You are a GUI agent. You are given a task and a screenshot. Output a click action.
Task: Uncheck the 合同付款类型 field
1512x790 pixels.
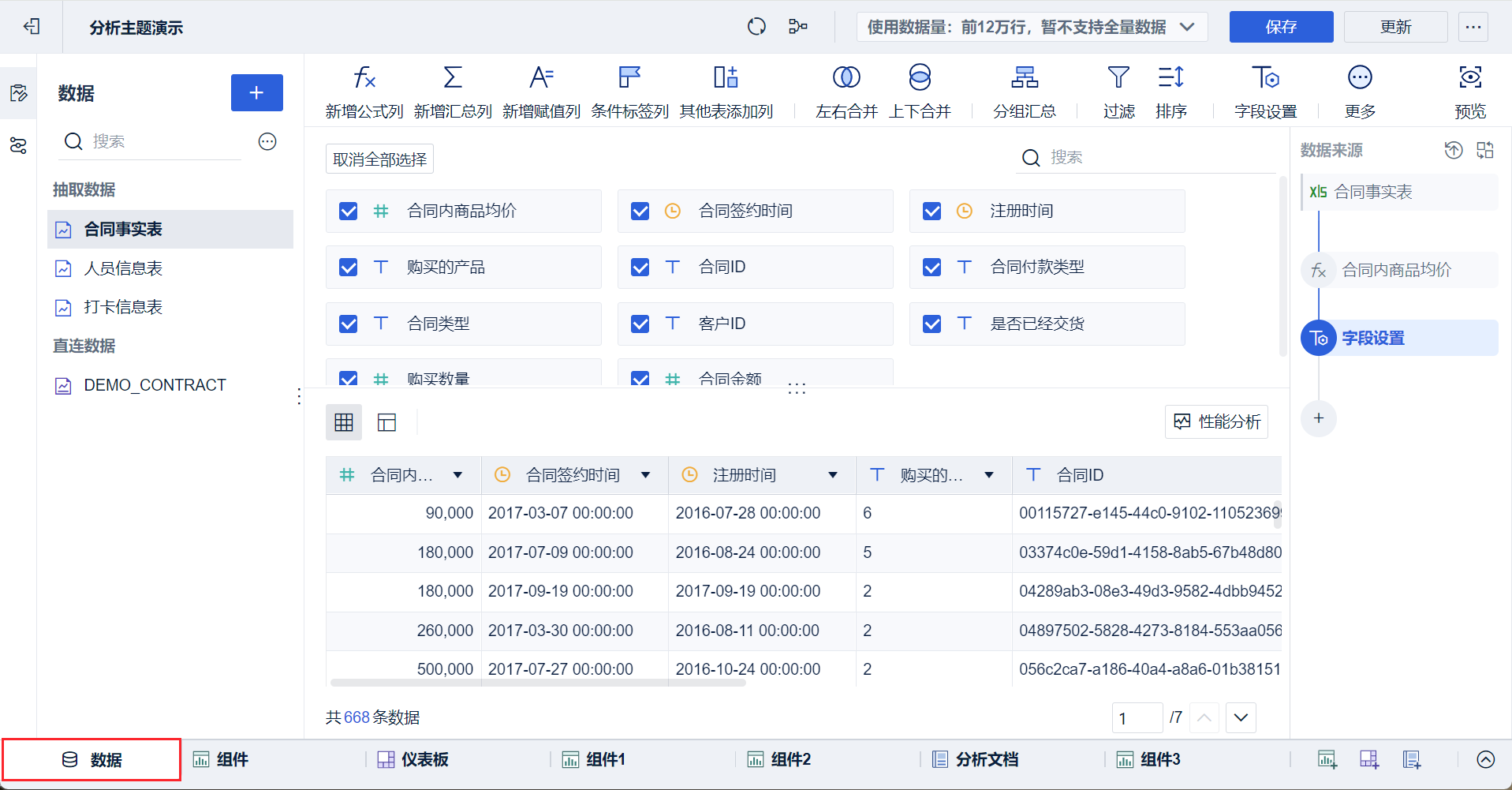tap(932, 267)
